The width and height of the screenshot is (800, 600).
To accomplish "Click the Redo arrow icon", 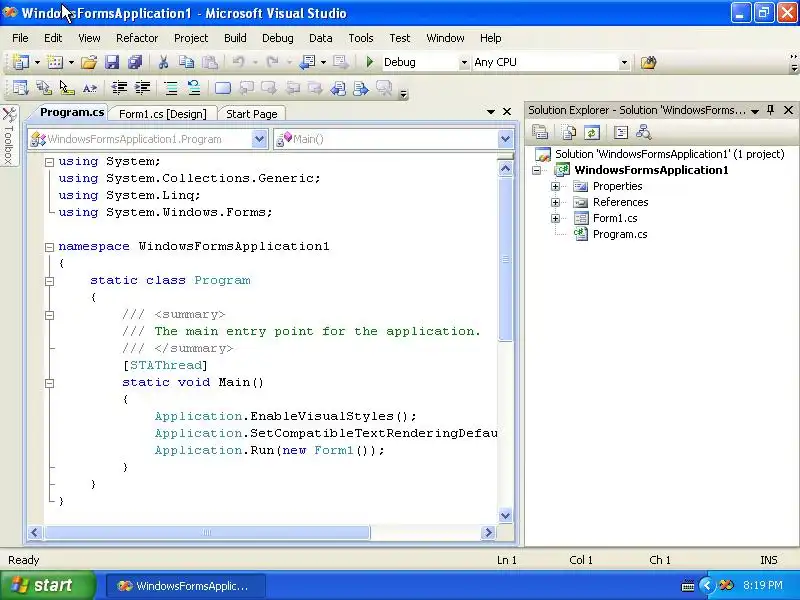I will click(272, 62).
